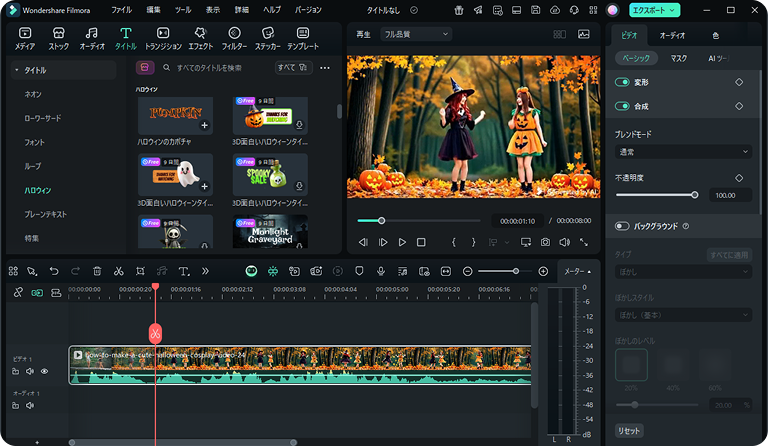Click the microphone voiceover record icon
768x446 pixels.
click(381, 271)
